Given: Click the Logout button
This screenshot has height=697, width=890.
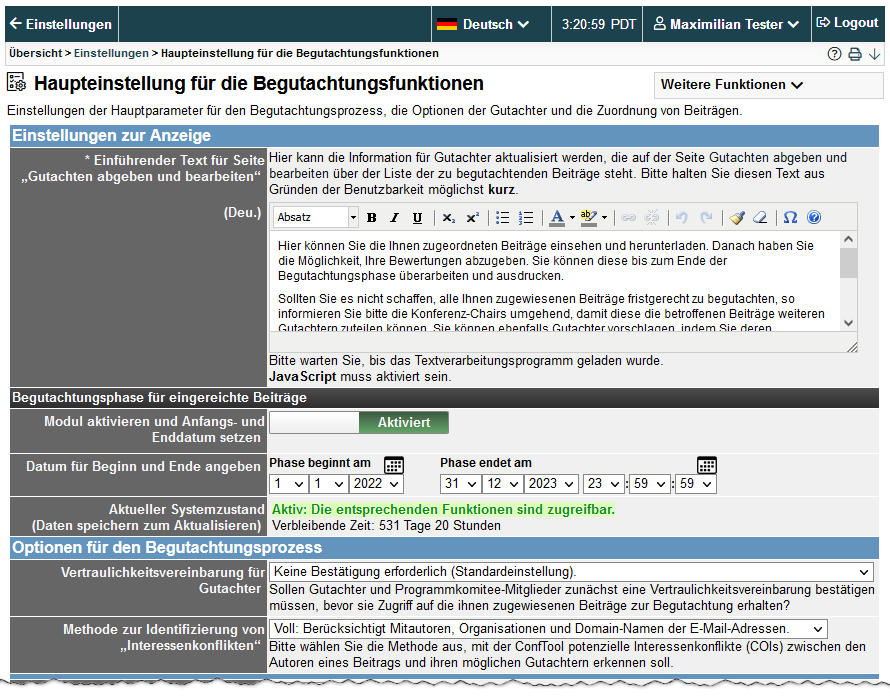Looking at the screenshot, I should point(847,23).
